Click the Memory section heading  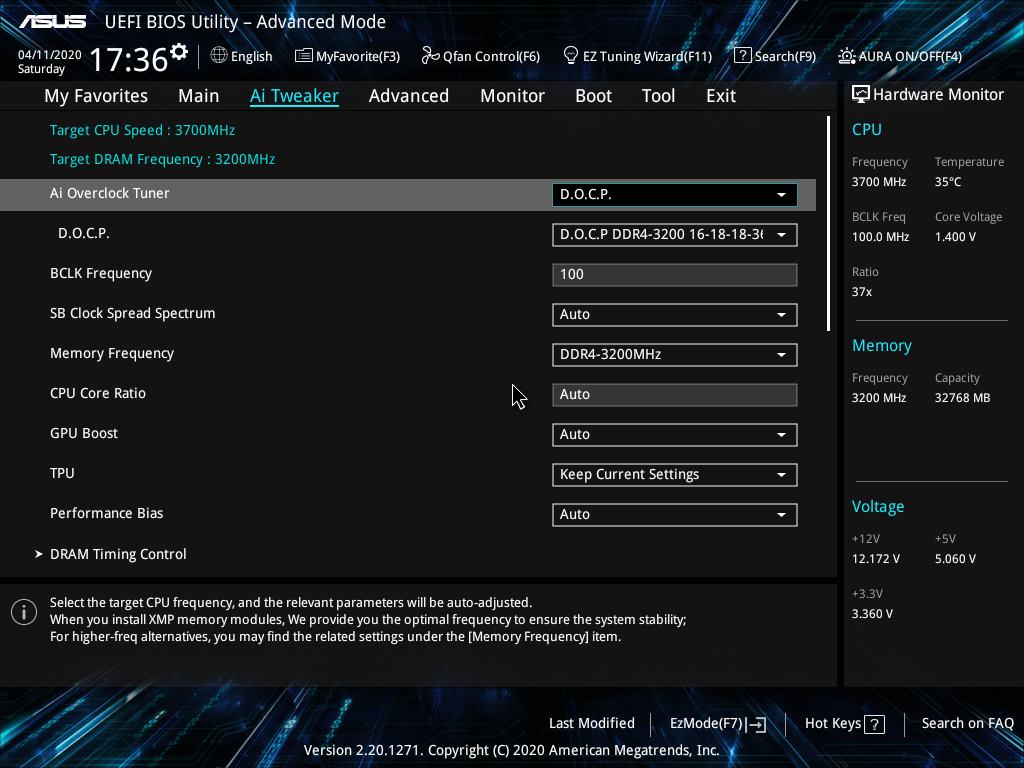pos(881,345)
